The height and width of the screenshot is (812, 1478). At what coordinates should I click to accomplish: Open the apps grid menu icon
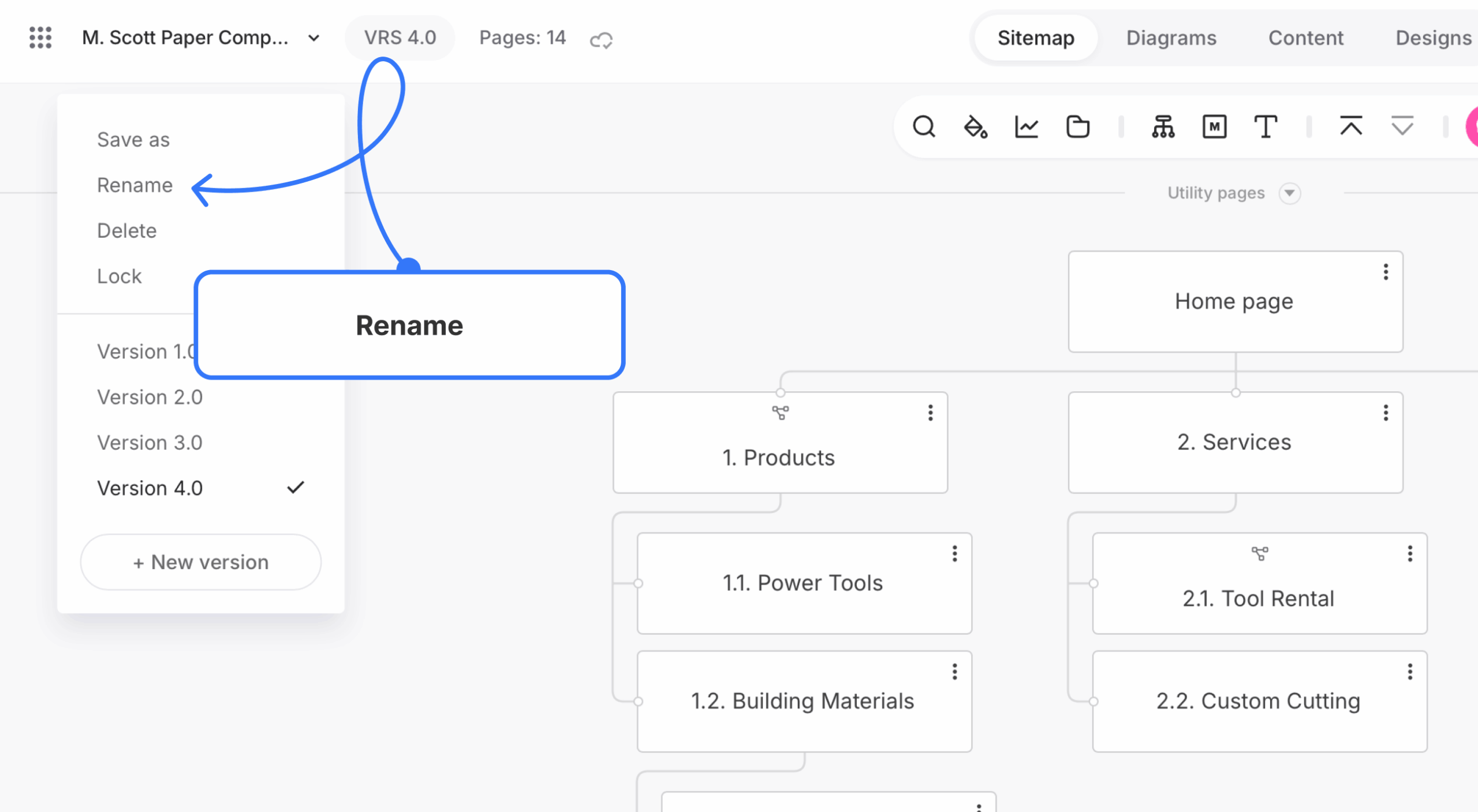pos(40,38)
